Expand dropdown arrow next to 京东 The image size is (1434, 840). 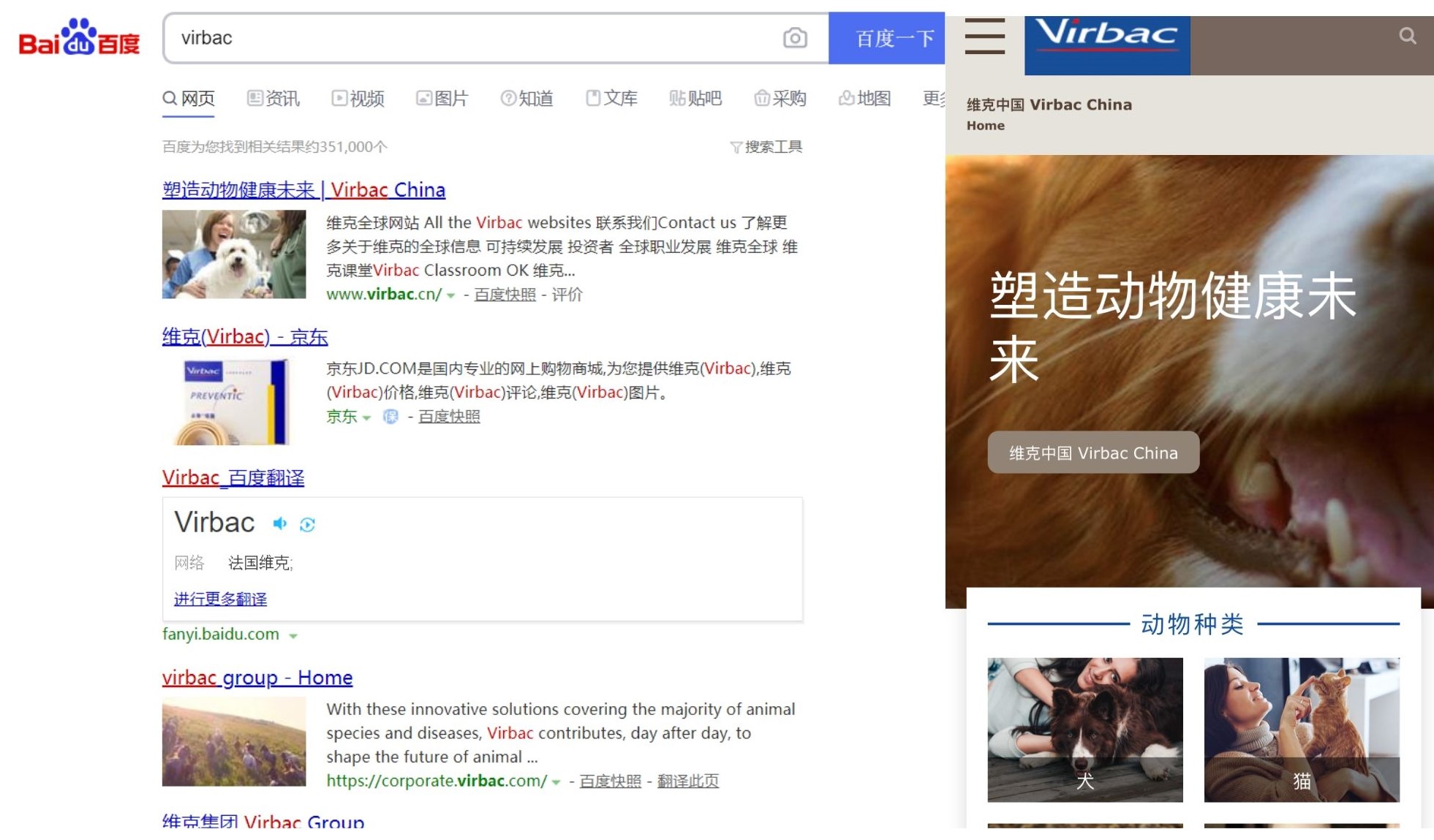click(x=367, y=417)
